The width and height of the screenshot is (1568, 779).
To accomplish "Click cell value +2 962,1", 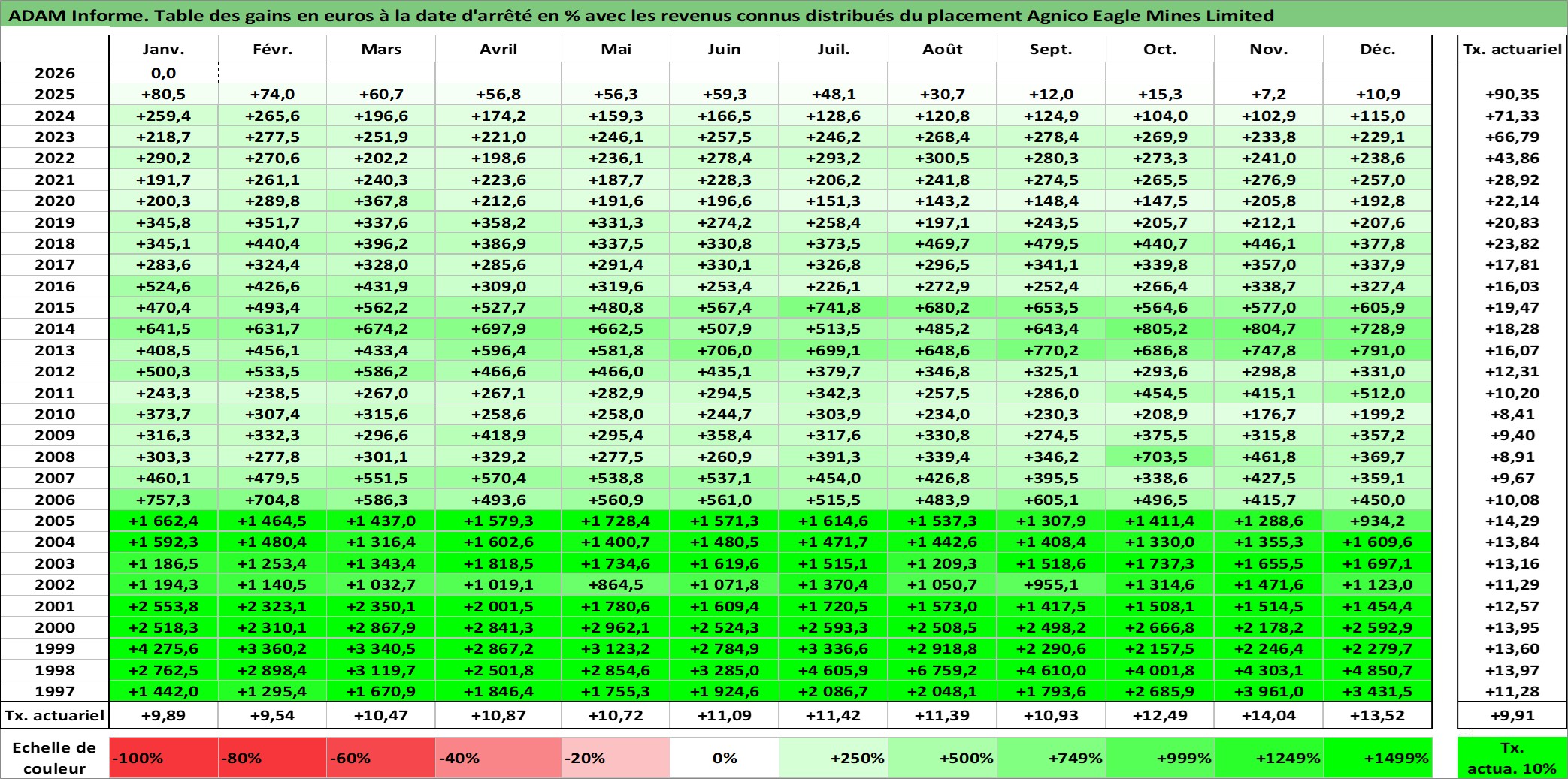I will (x=616, y=627).
